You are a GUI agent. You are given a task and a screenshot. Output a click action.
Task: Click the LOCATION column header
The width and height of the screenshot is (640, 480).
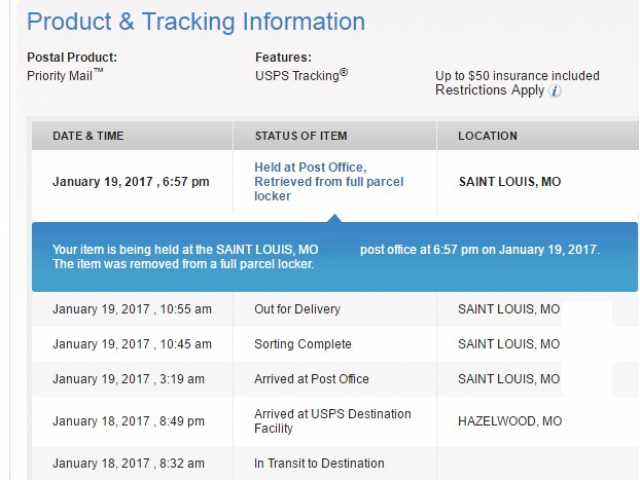click(x=487, y=136)
